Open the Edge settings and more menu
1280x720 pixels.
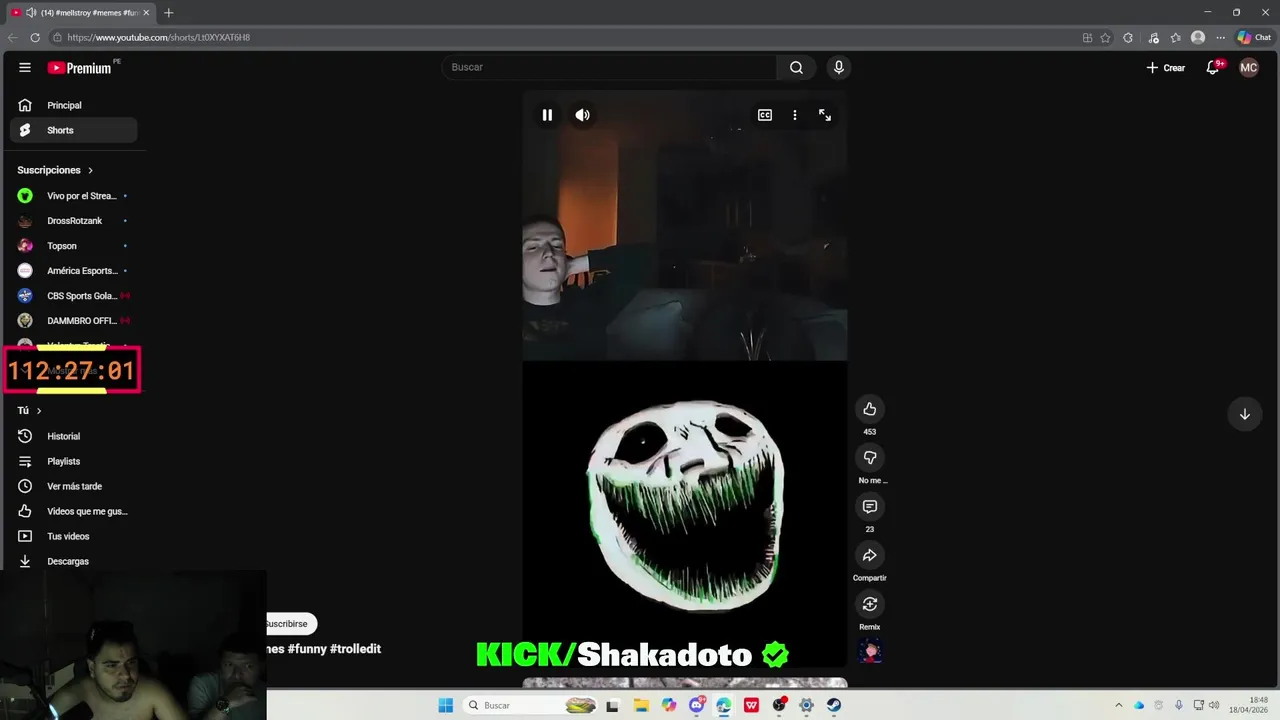[x=1220, y=38]
